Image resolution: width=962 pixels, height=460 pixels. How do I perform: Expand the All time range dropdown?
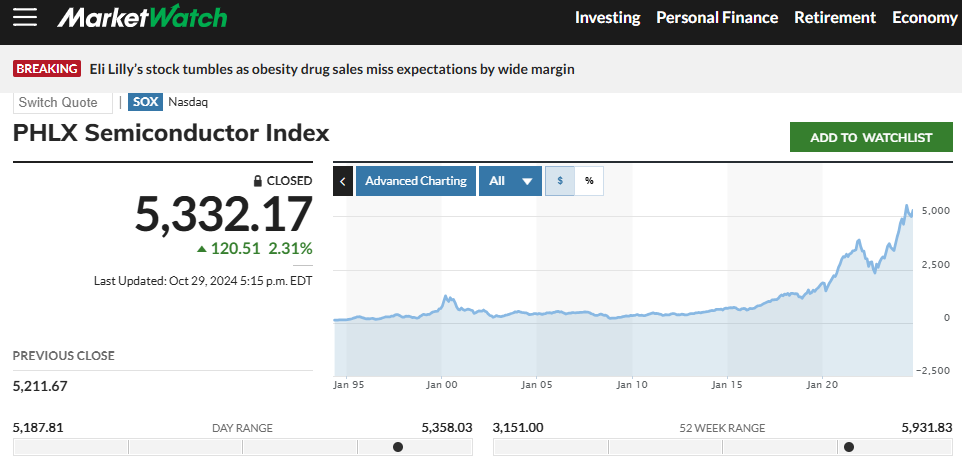[x=510, y=181]
